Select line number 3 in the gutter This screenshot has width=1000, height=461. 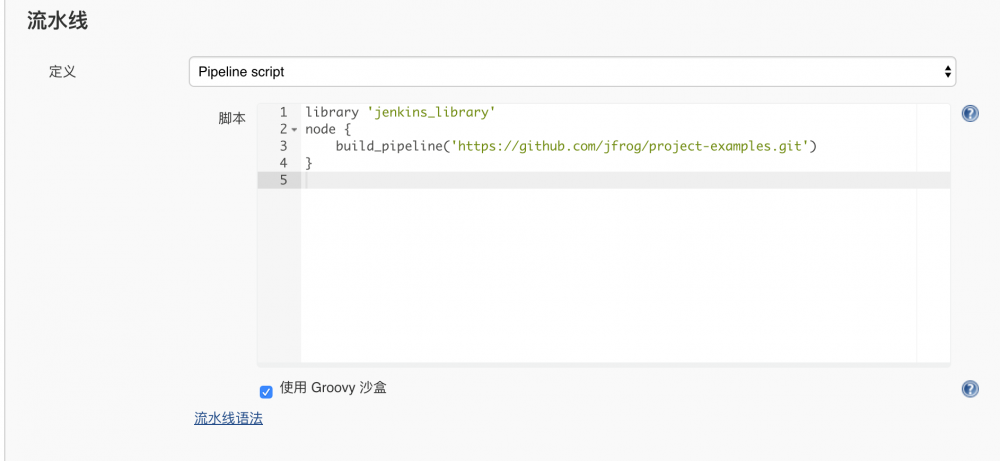coord(283,146)
